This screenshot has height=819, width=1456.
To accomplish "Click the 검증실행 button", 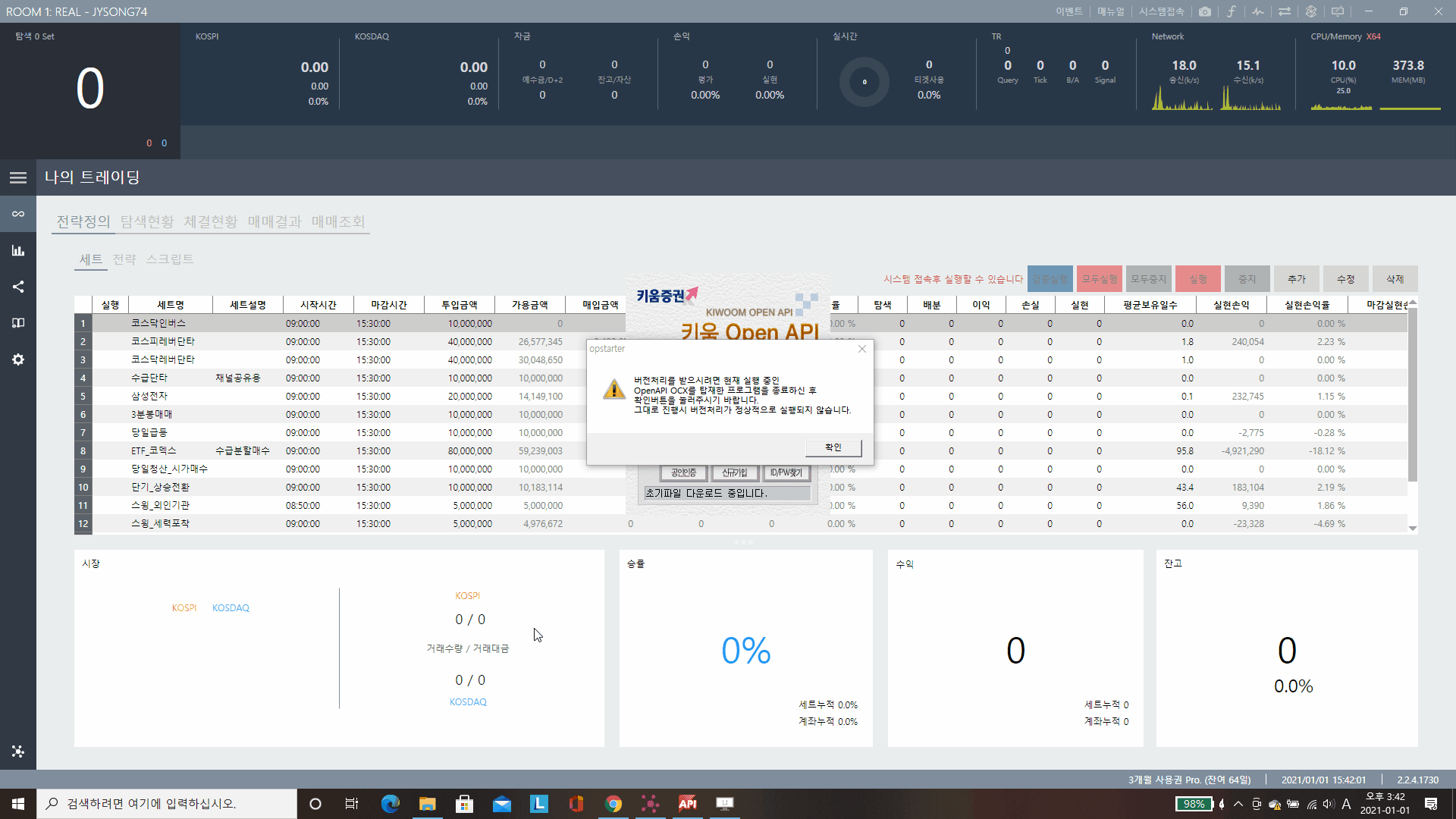I will coord(1050,279).
